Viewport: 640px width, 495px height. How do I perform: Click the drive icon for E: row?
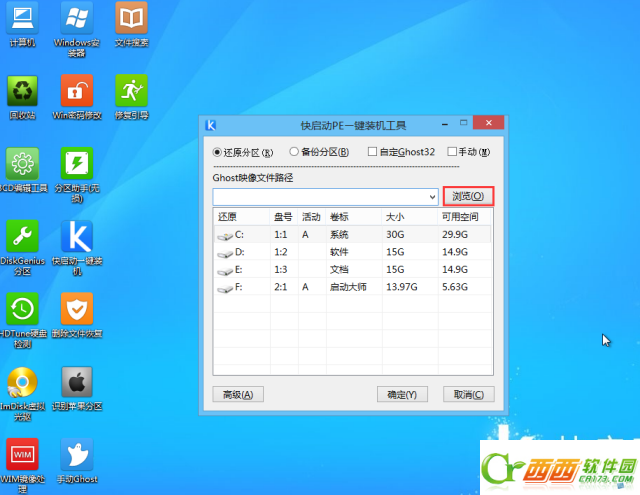[x=225, y=271]
